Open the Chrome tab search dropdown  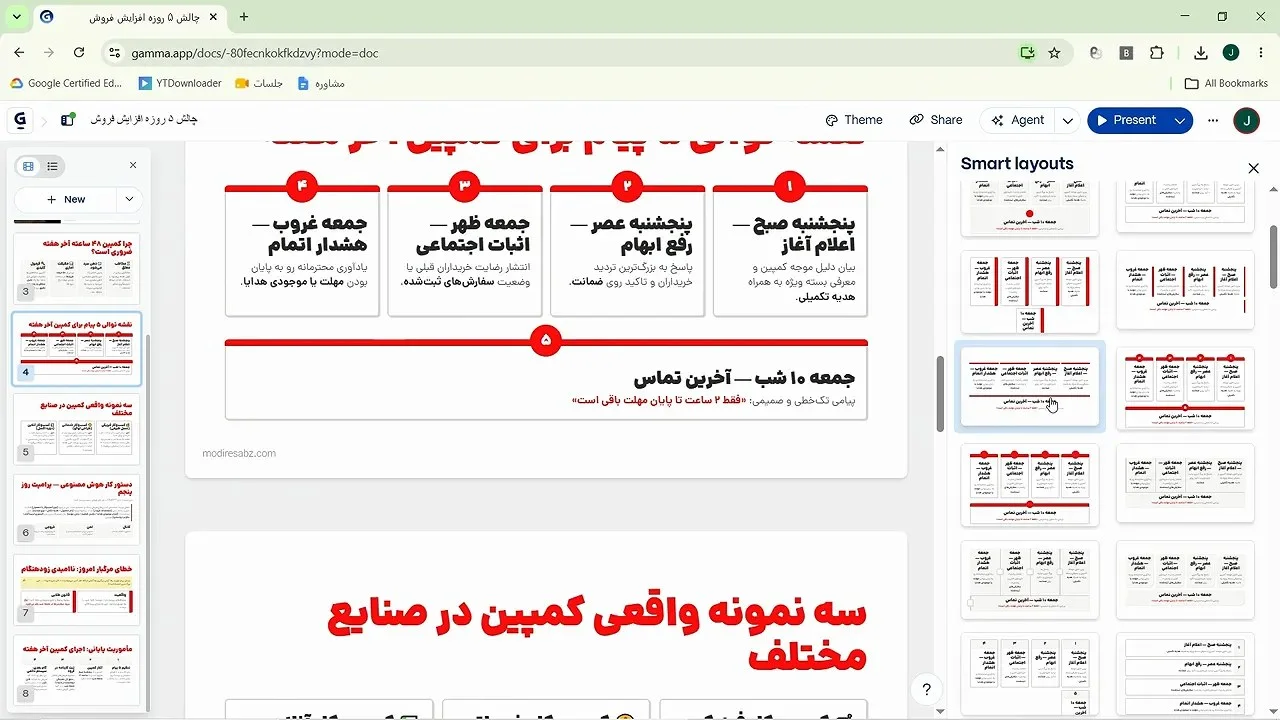(x=17, y=17)
